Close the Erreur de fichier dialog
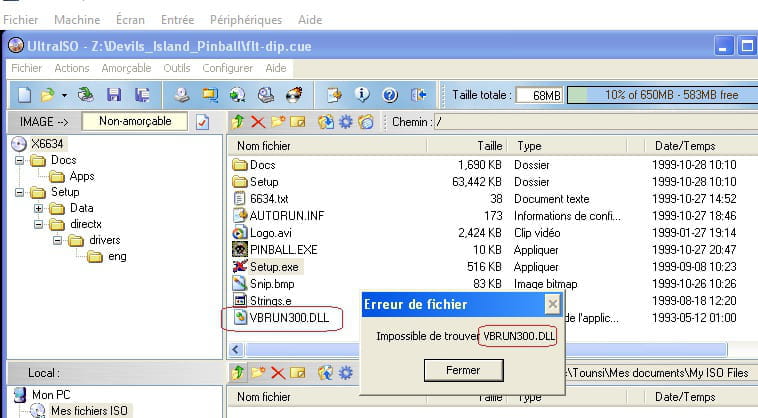 tap(552, 304)
